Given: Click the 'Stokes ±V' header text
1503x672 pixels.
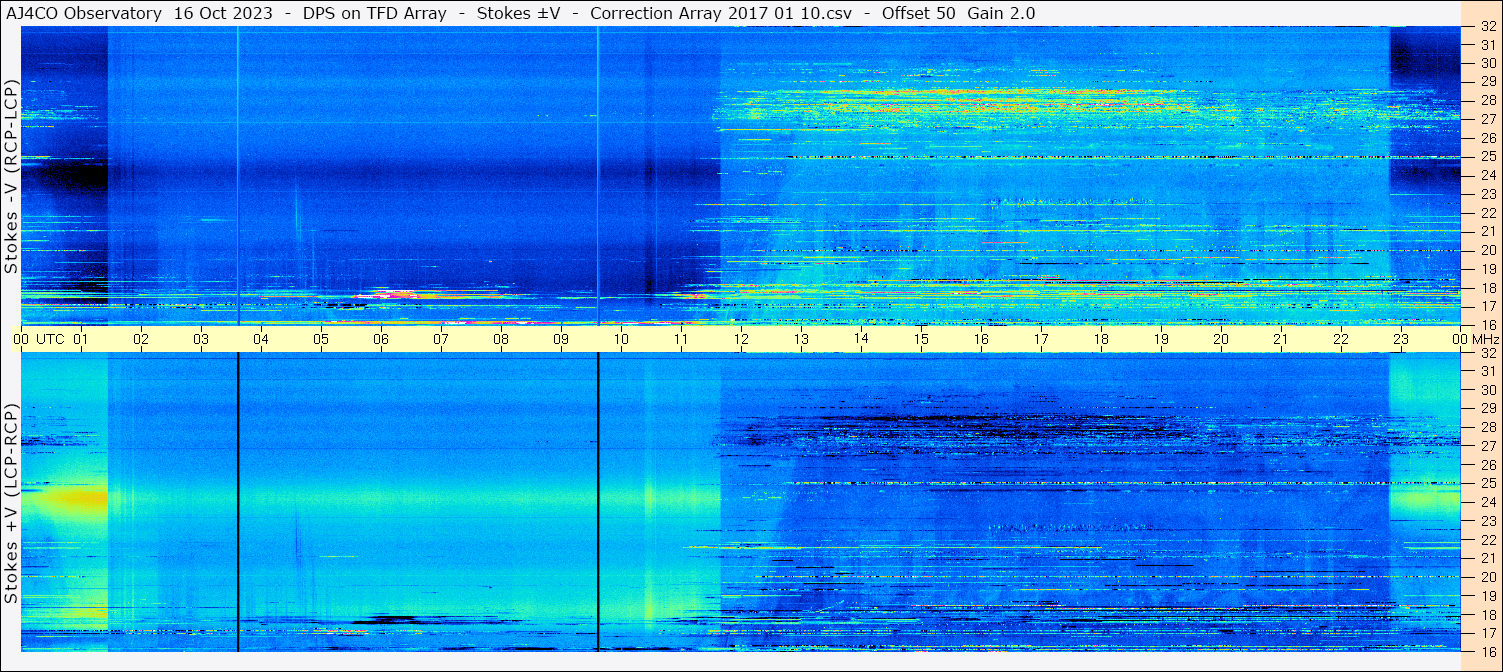Looking at the screenshot, I should click(x=518, y=13).
